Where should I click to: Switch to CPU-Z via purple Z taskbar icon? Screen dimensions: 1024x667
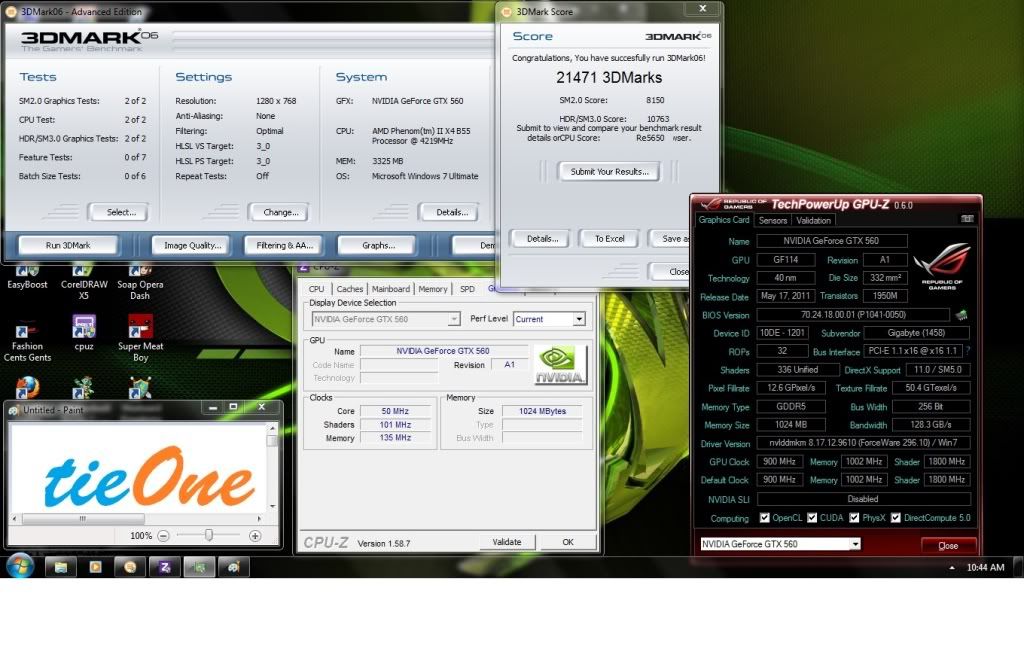pyautogui.click(x=165, y=567)
